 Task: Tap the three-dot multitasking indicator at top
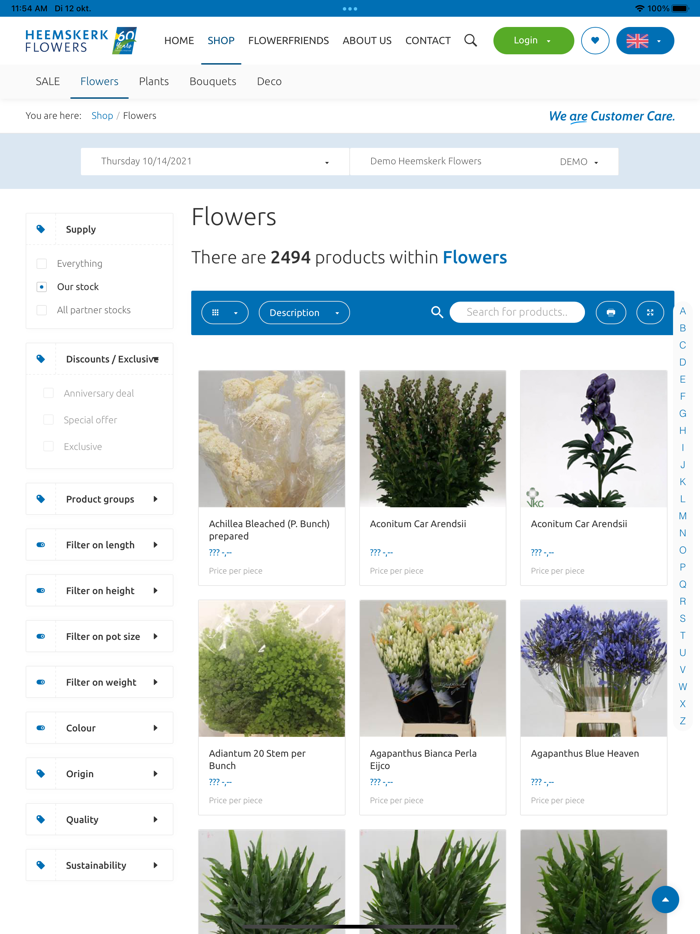(350, 8)
